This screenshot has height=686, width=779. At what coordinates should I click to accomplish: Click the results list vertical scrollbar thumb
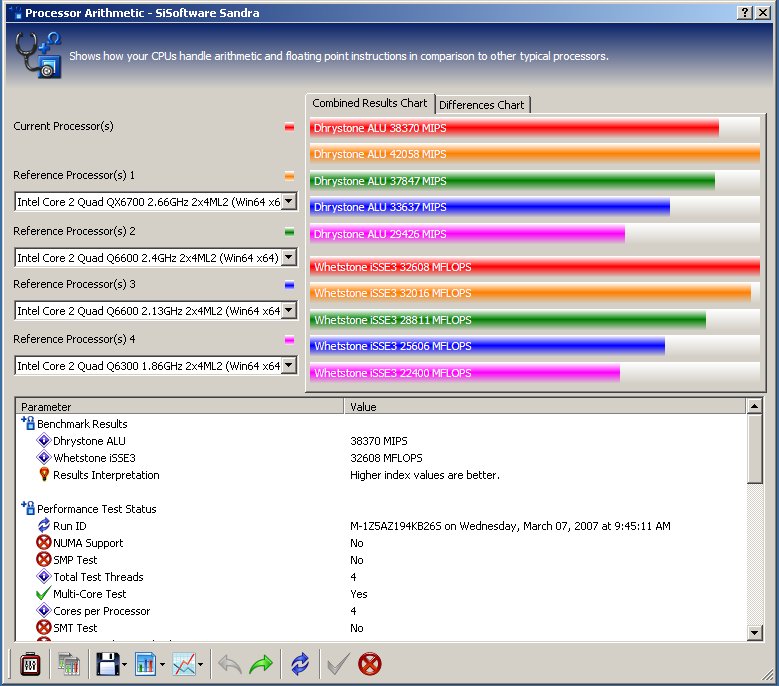(754, 449)
